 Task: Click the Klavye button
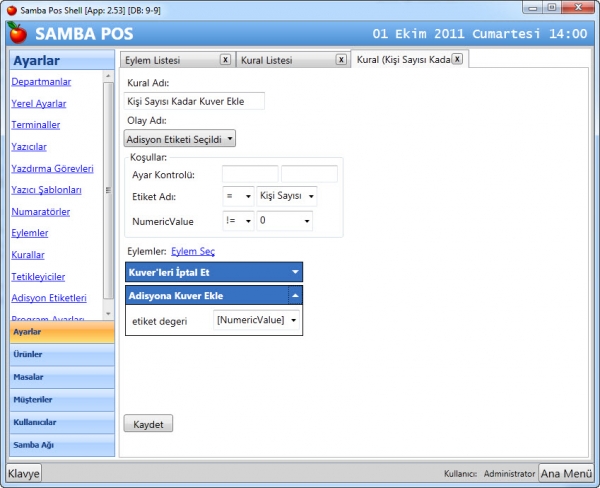[24, 473]
